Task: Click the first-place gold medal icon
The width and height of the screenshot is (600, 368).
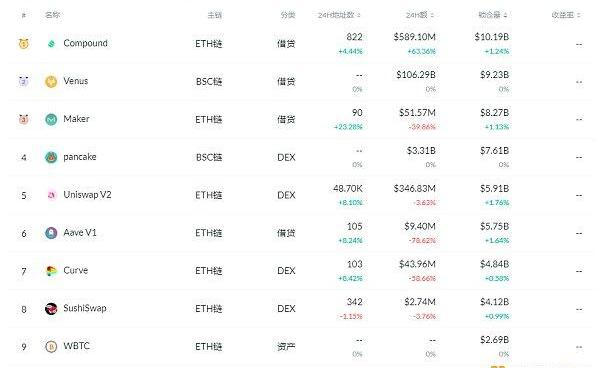Action: tap(24, 43)
